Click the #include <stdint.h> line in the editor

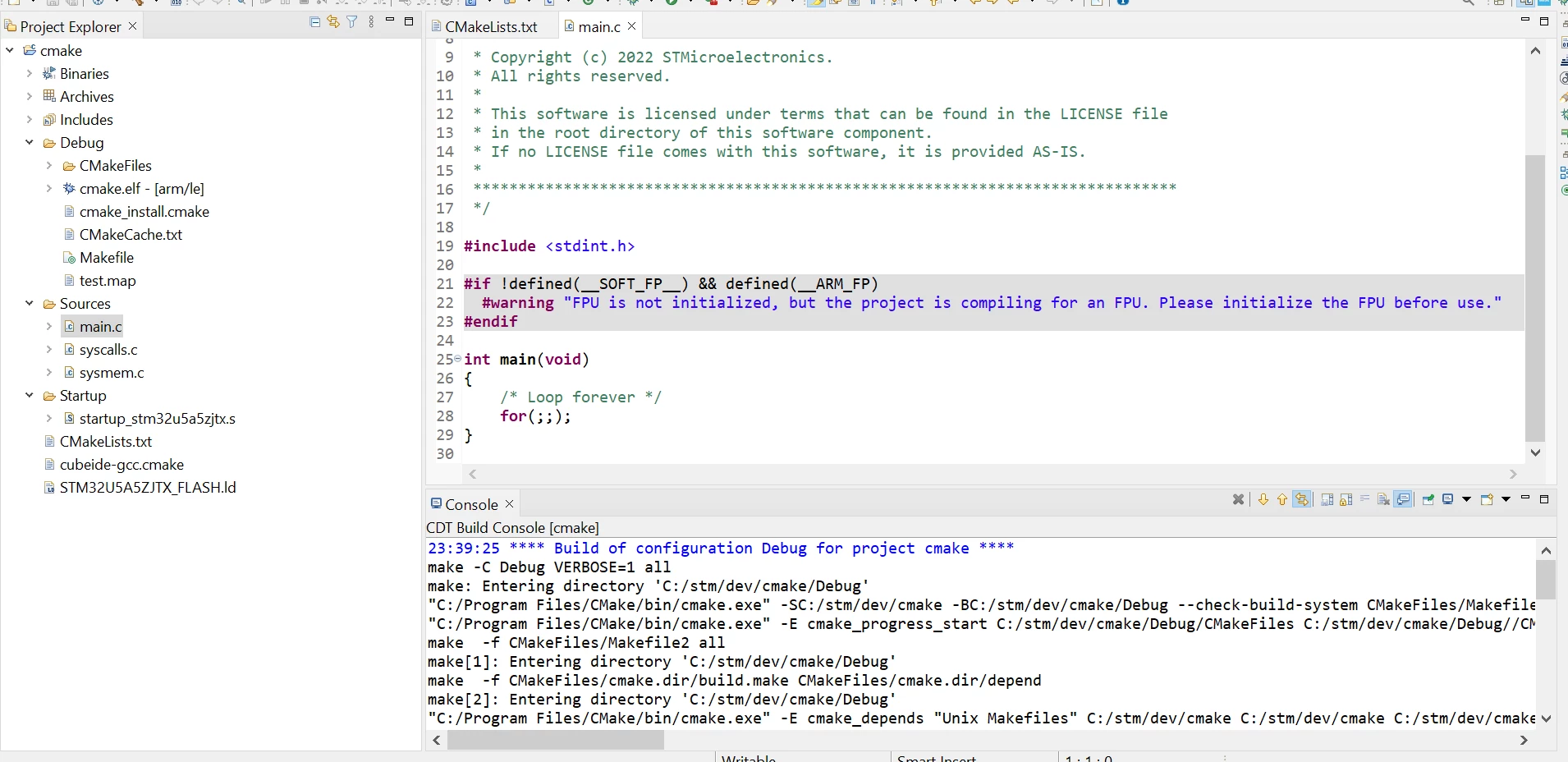[x=549, y=246]
